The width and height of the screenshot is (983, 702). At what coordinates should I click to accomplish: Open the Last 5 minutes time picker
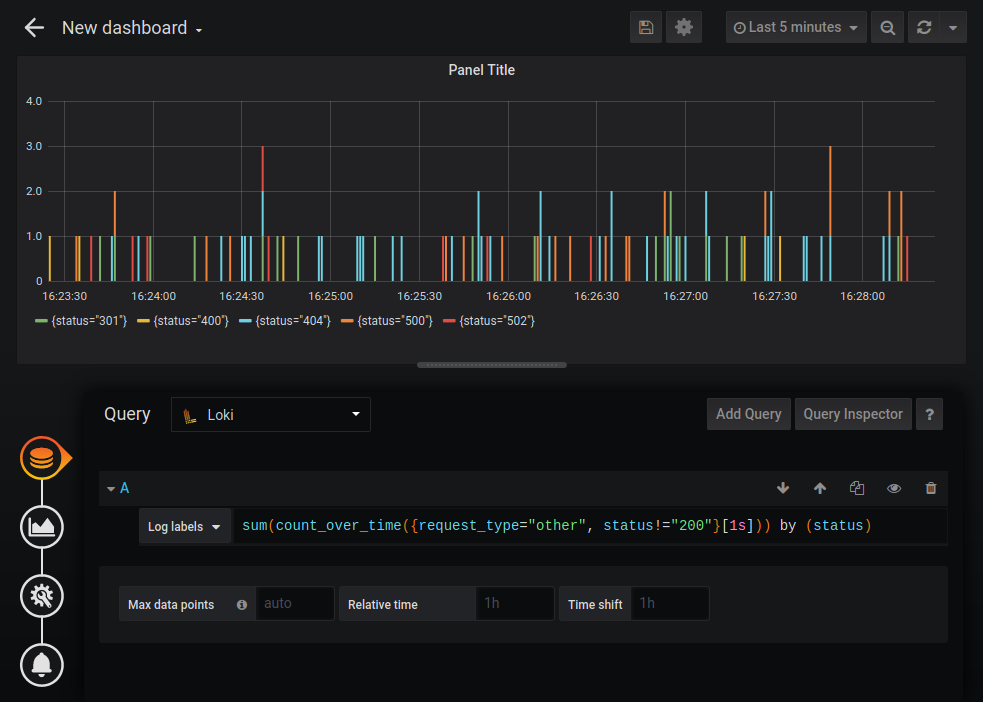tap(796, 28)
